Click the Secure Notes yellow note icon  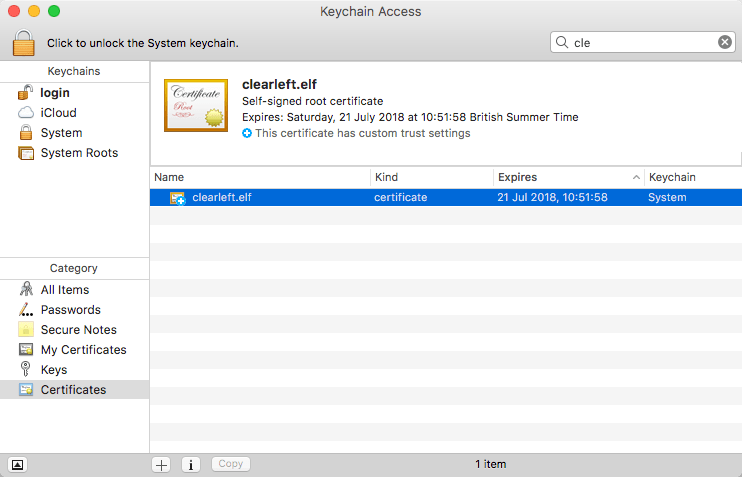tap(26, 329)
